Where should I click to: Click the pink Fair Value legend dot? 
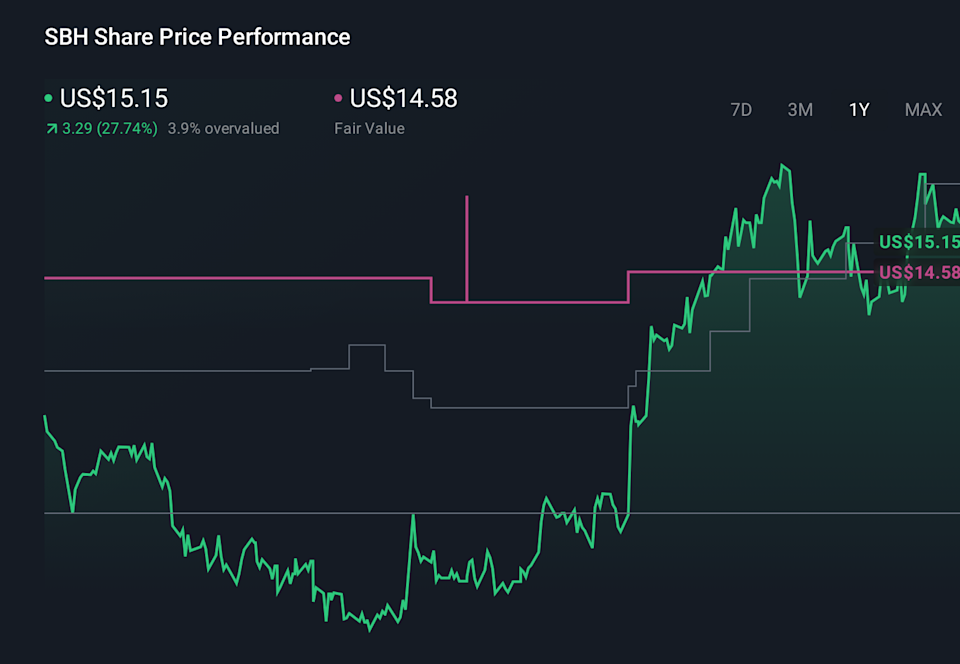[x=337, y=99]
